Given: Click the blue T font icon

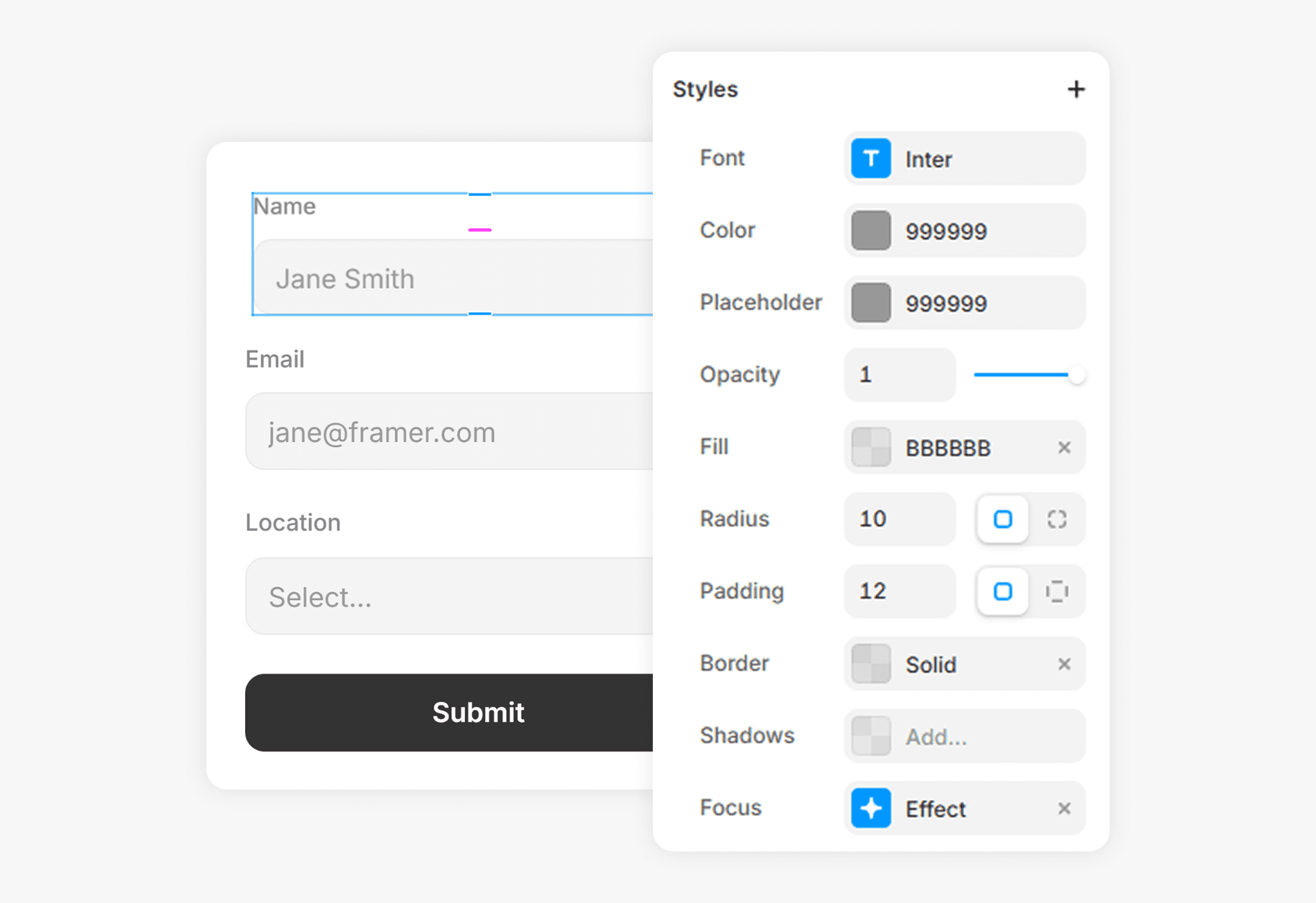Looking at the screenshot, I should (x=870, y=159).
